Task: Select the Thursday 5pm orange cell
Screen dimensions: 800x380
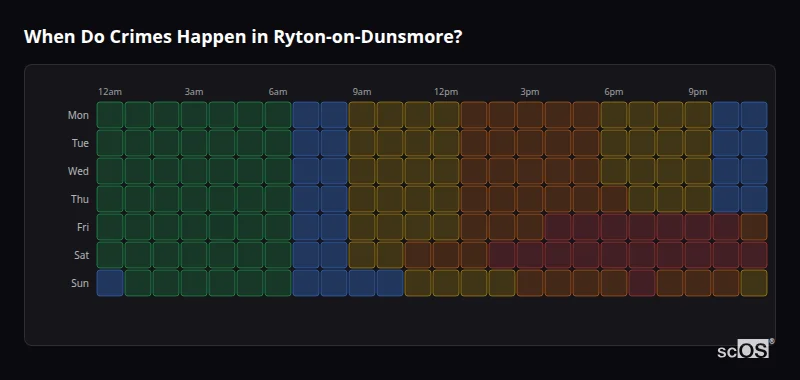Action: click(586, 199)
